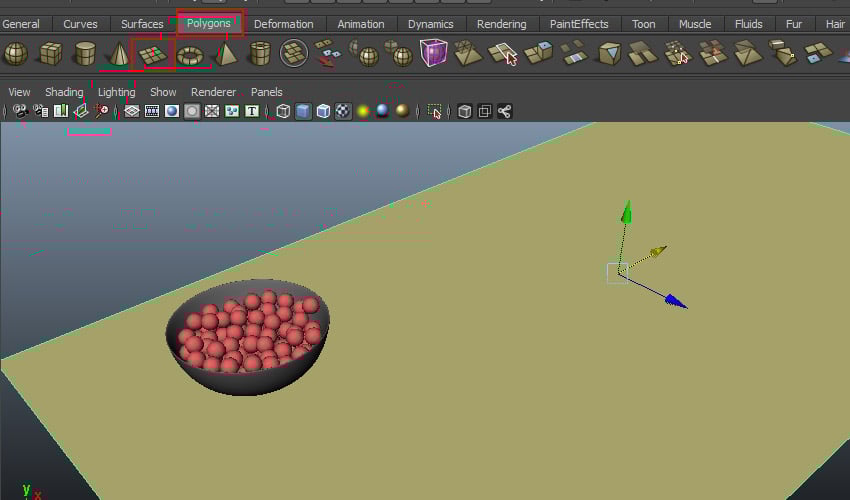The height and width of the screenshot is (500, 850).
Task: Open the Fluids shelf tab
Action: pyautogui.click(x=749, y=24)
